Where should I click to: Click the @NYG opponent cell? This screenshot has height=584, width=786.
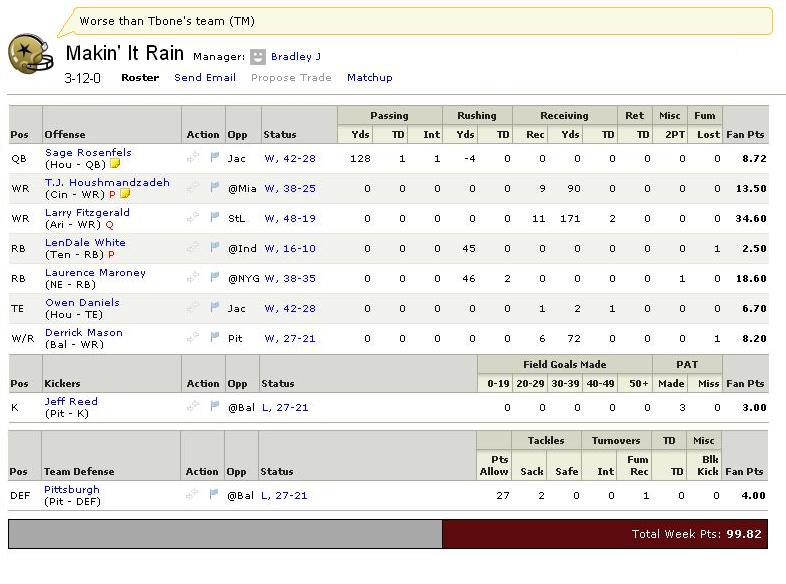coord(243,279)
